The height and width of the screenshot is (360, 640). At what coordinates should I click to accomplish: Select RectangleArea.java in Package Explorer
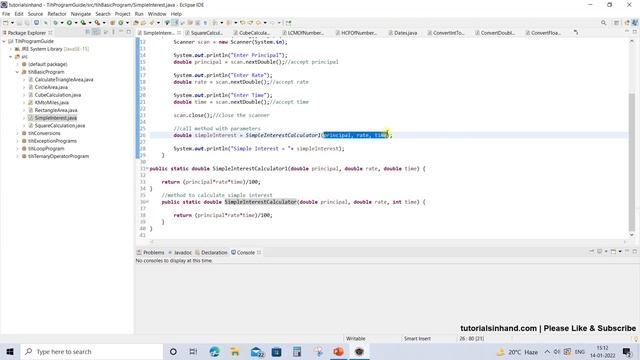(52, 110)
